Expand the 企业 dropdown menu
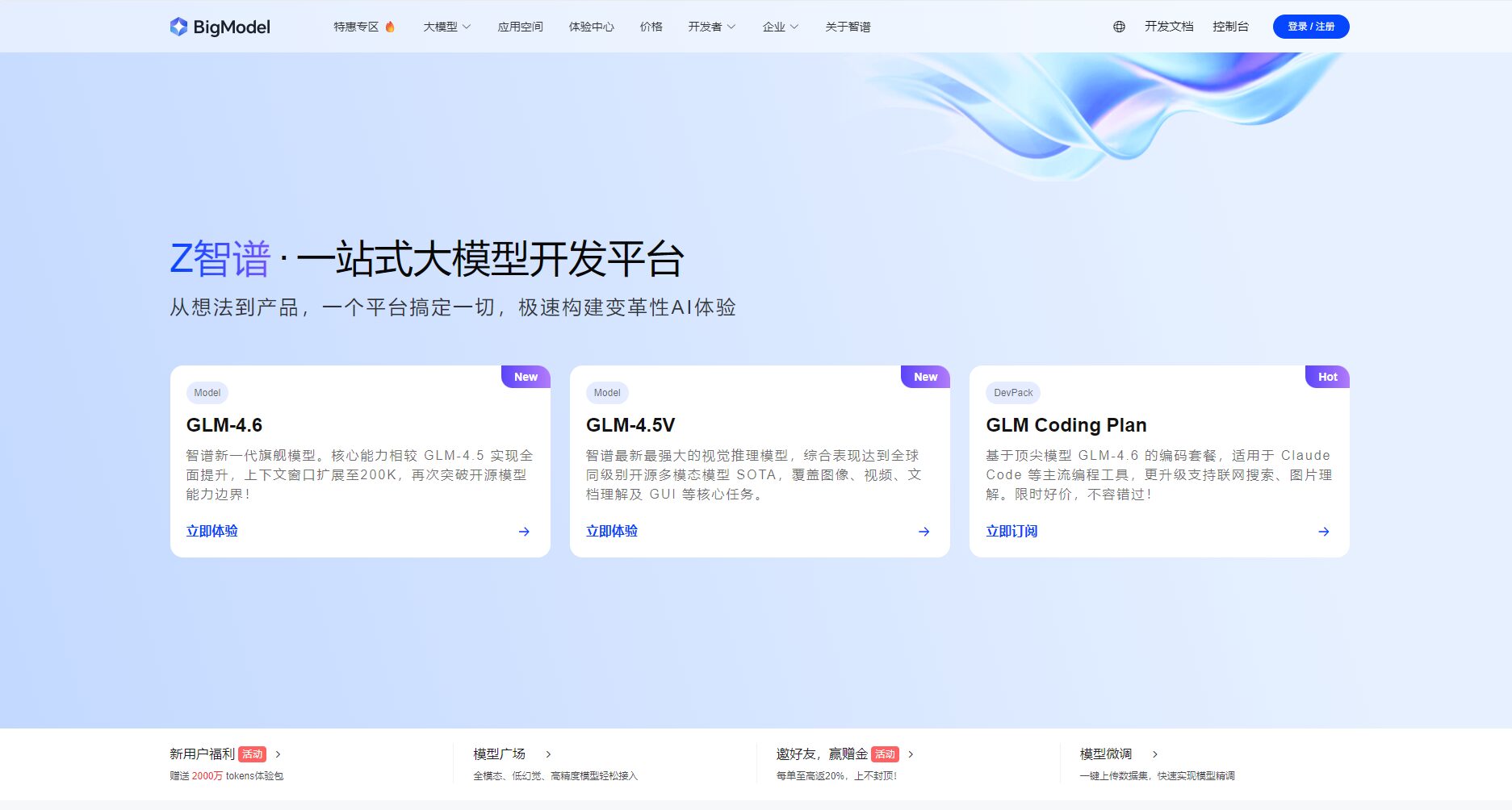Screen dimensions: 1512x810 coord(780,27)
